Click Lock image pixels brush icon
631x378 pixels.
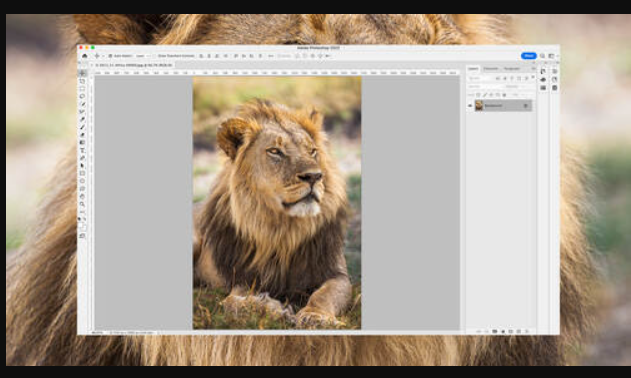pos(485,95)
